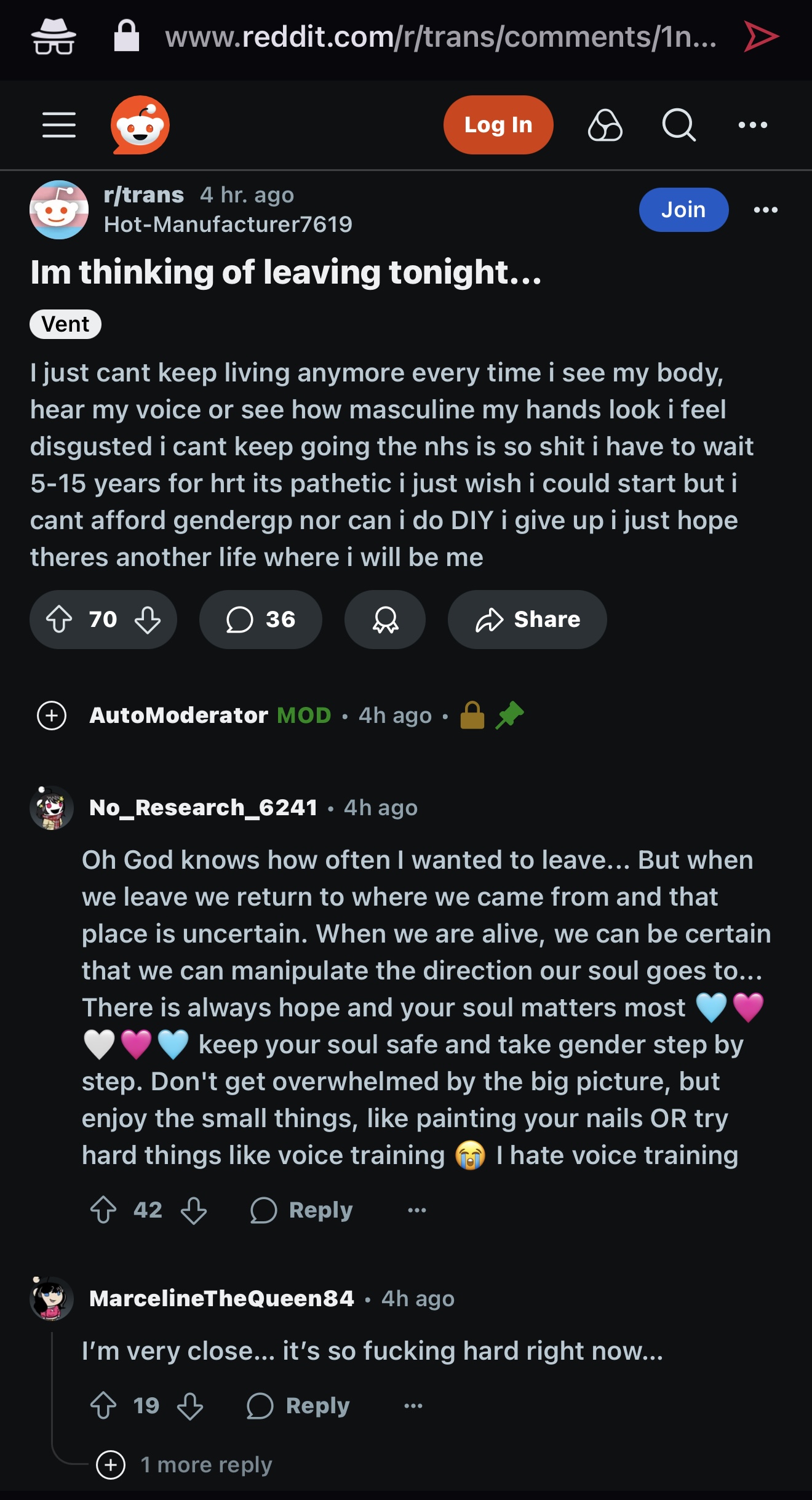The image size is (812, 1500).
Task: Select the Vent flair tag
Action: coord(65,324)
